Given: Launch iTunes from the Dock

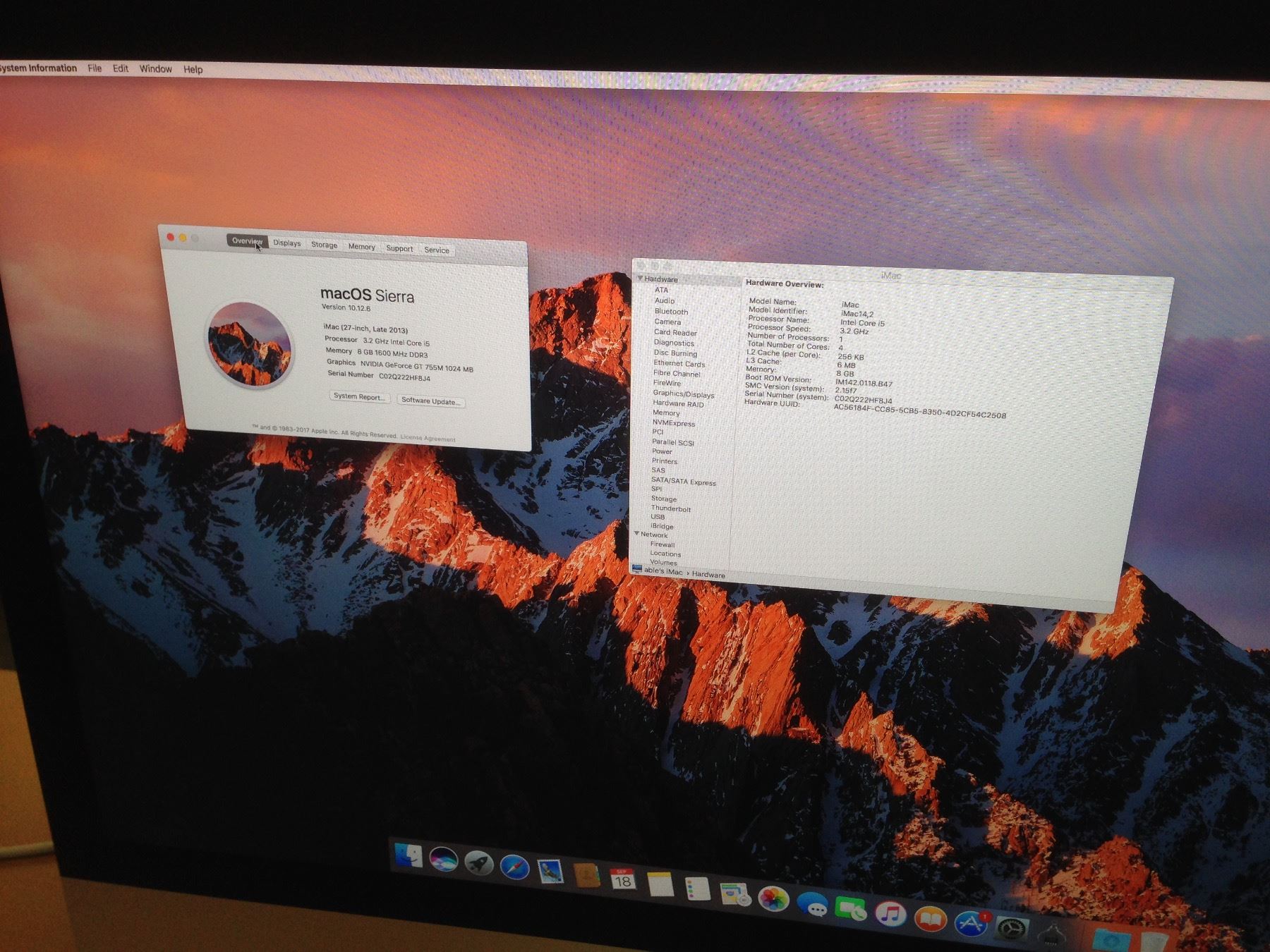Looking at the screenshot, I should (x=890, y=914).
